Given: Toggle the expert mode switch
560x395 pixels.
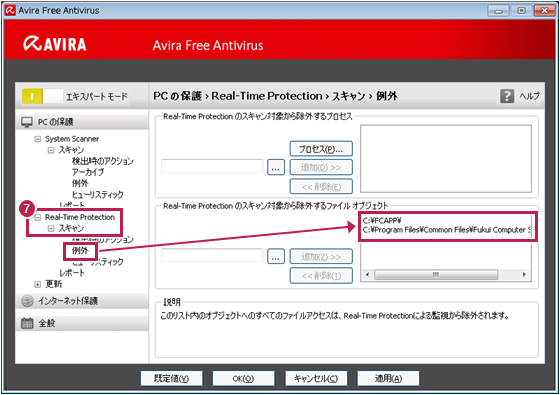Looking at the screenshot, I should pyautogui.click(x=42, y=96).
